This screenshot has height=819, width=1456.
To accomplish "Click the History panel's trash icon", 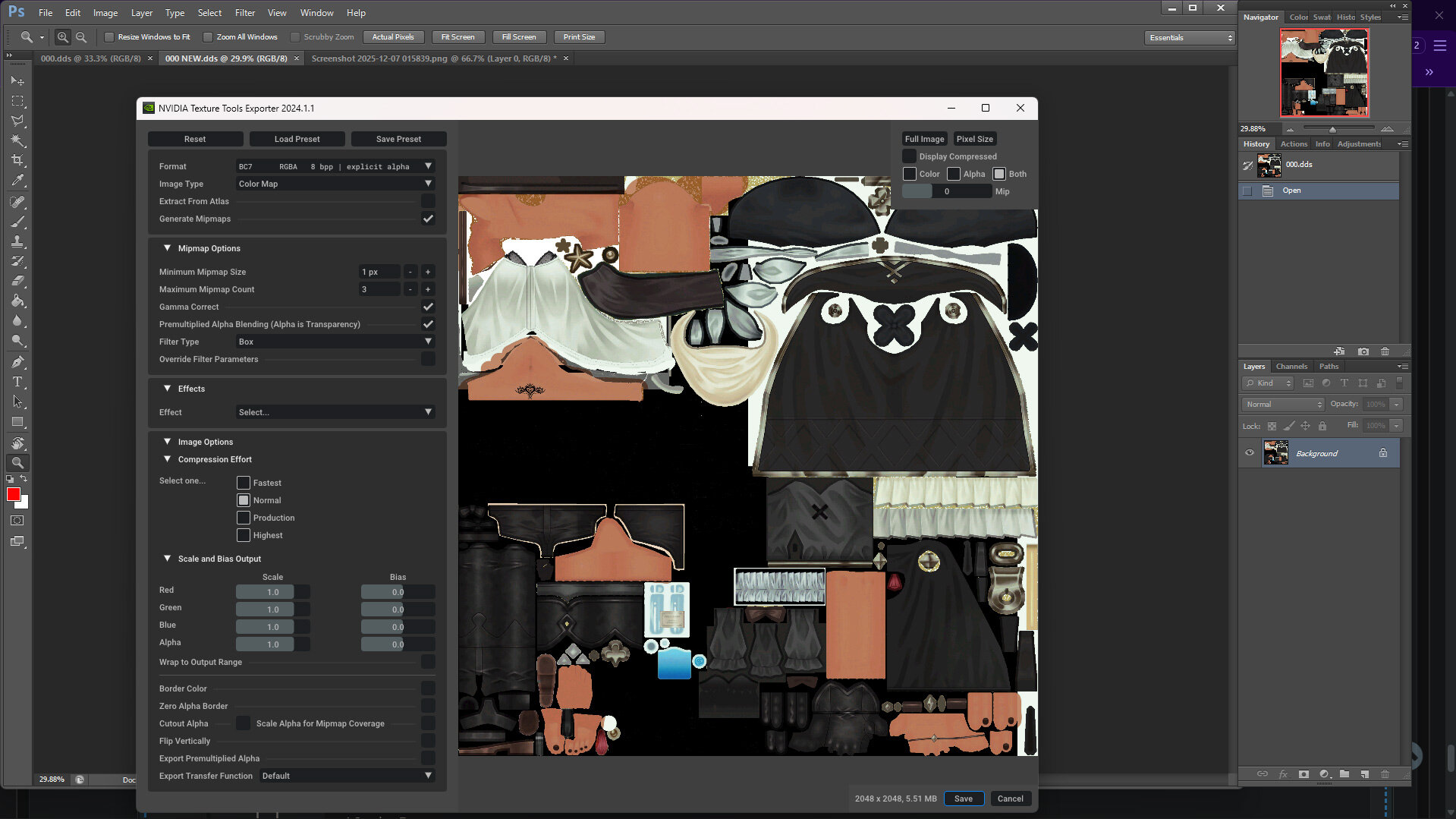I will 1385,351.
